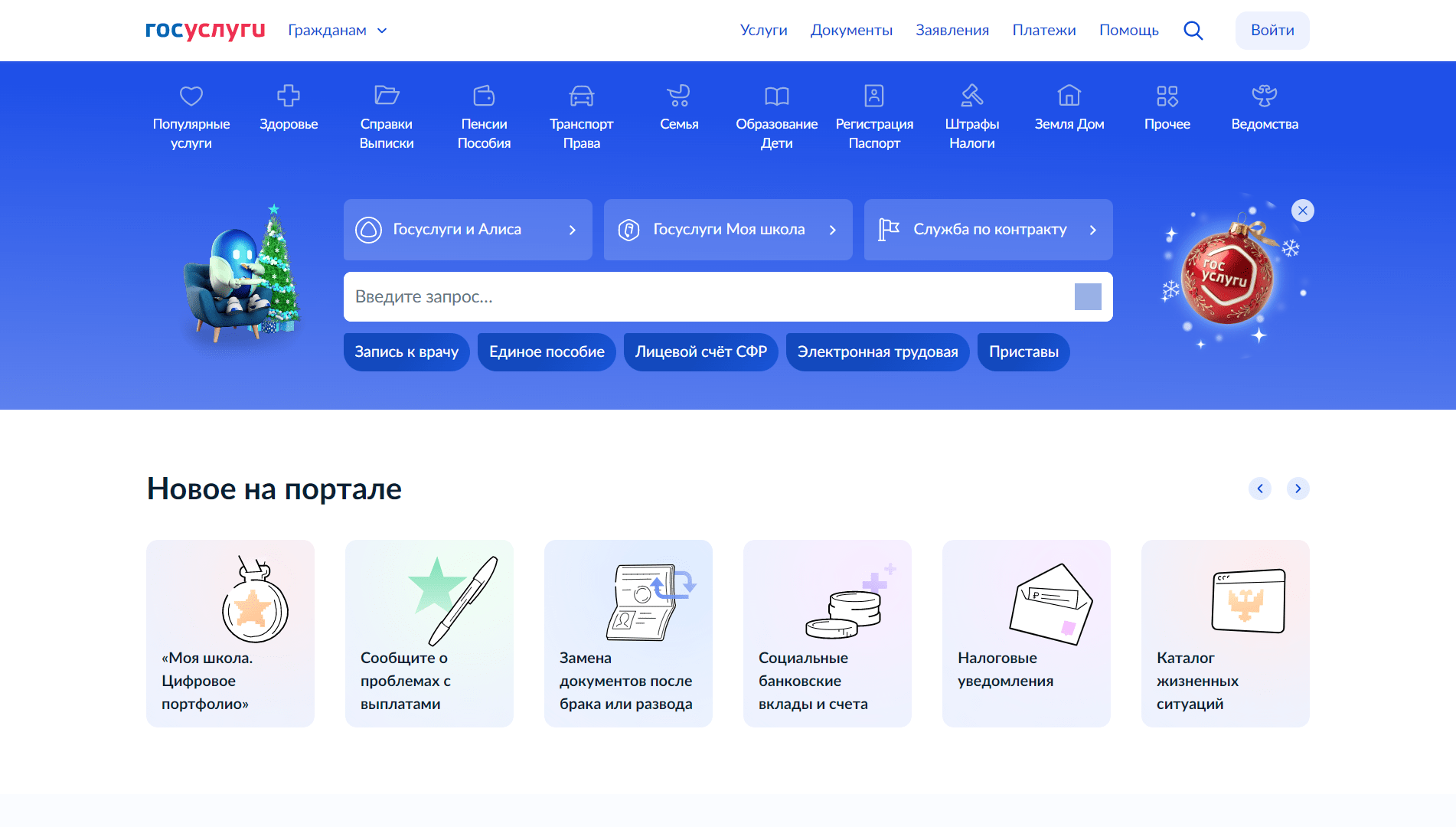Screen dimensions: 1456x827
Task: Select the Транспорт Права car icon
Action: coord(581,96)
